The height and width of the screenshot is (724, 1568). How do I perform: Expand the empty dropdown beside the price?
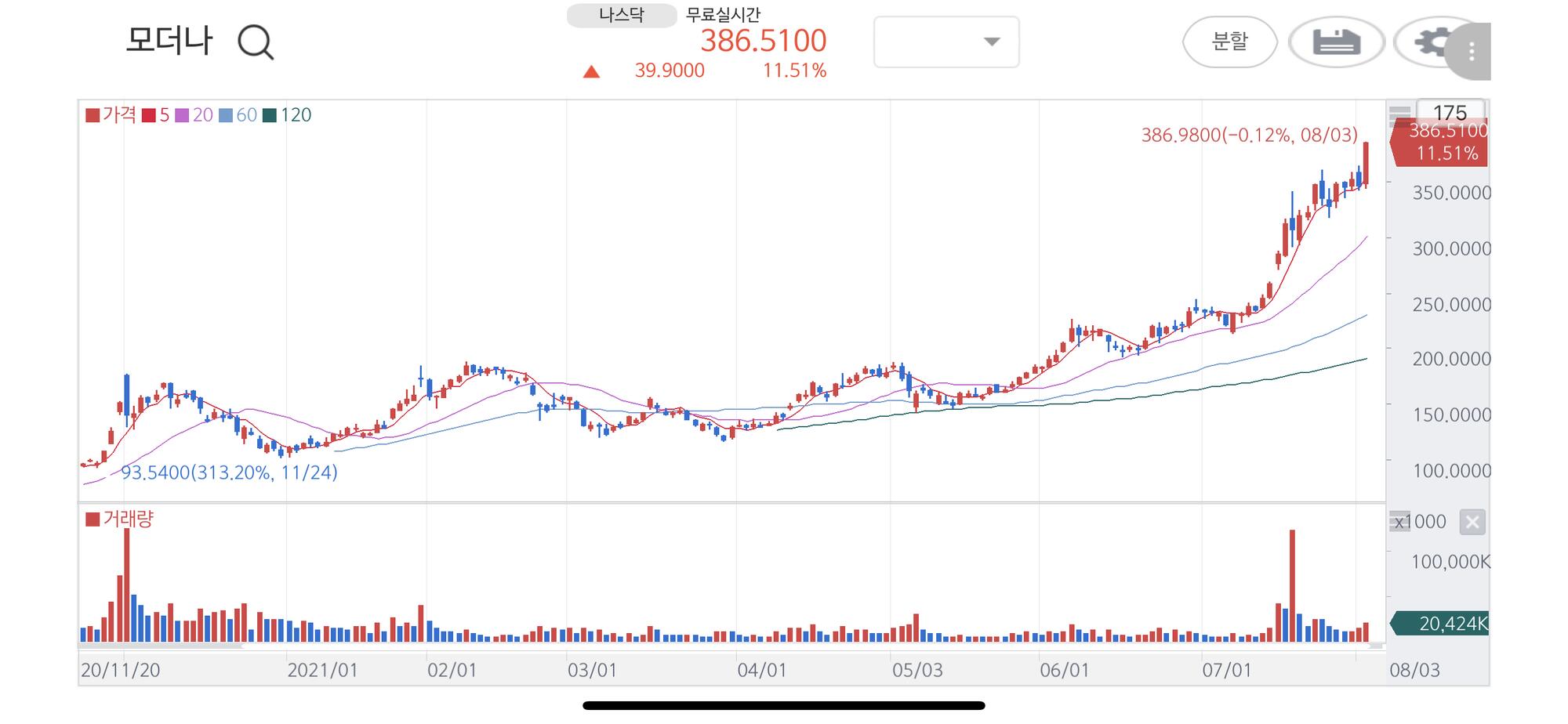(x=946, y=42)
